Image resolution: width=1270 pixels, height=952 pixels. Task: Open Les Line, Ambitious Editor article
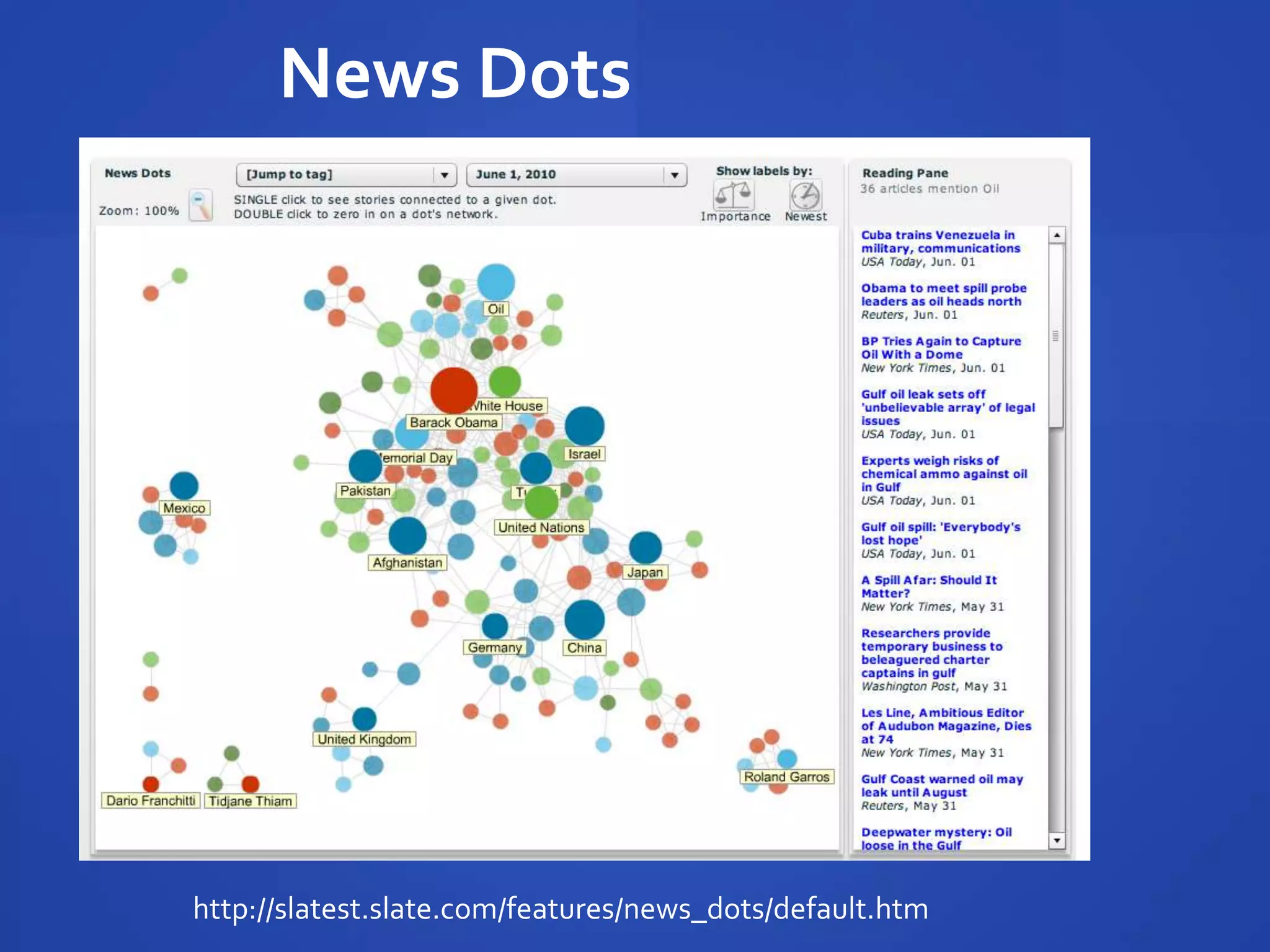pyautogui.click(x=946, y=726)
